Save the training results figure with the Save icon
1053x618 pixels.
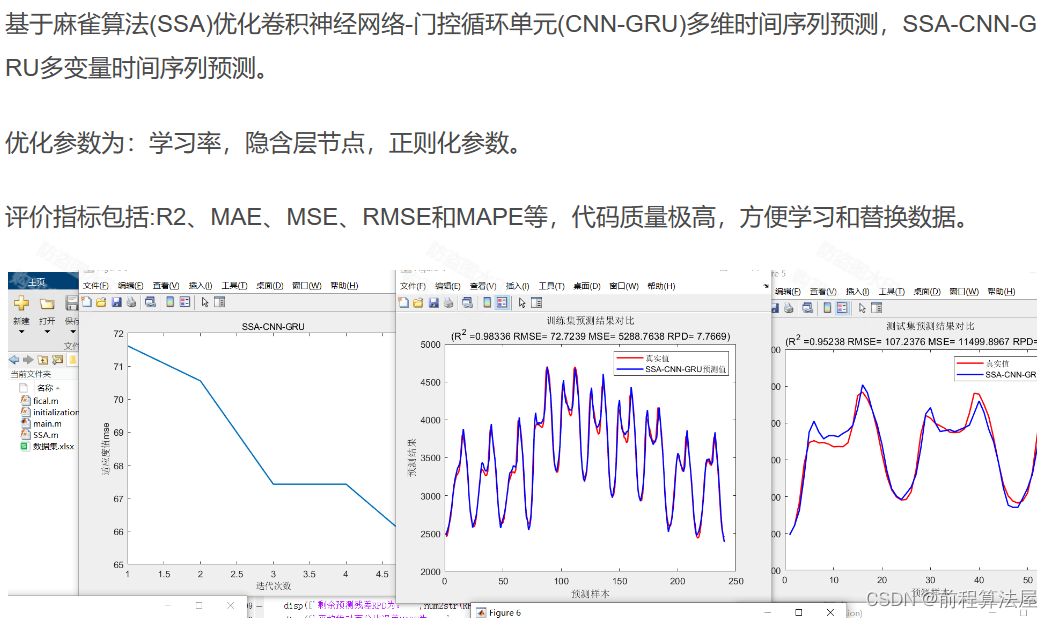433,301
